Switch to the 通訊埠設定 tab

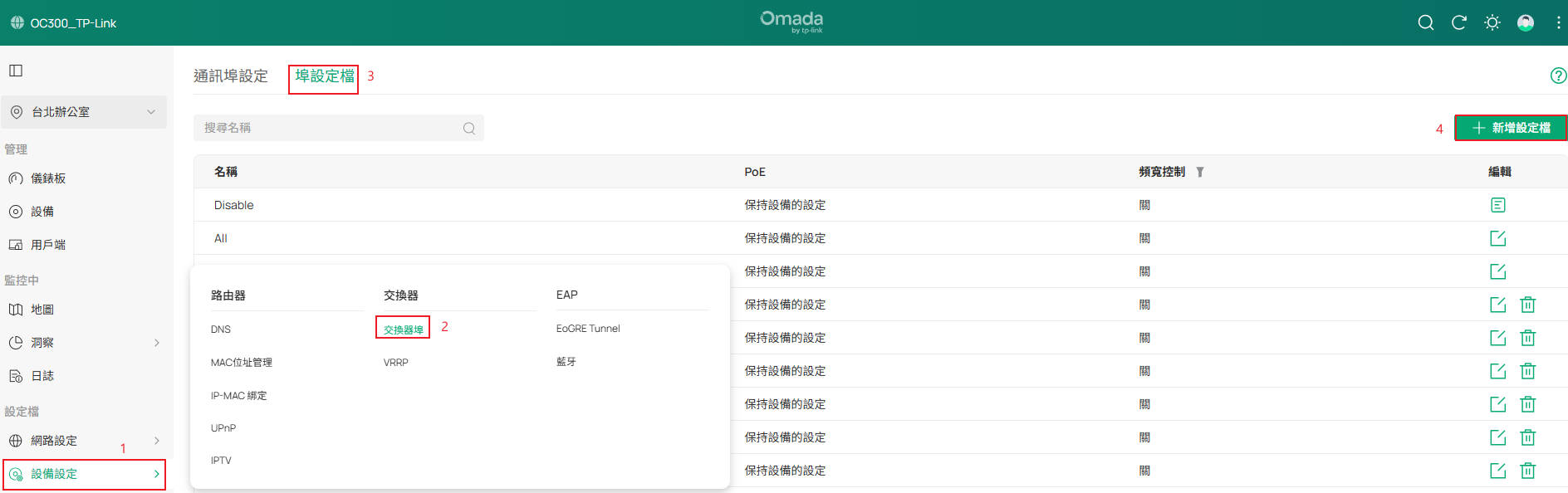click(x=230, y=76)
